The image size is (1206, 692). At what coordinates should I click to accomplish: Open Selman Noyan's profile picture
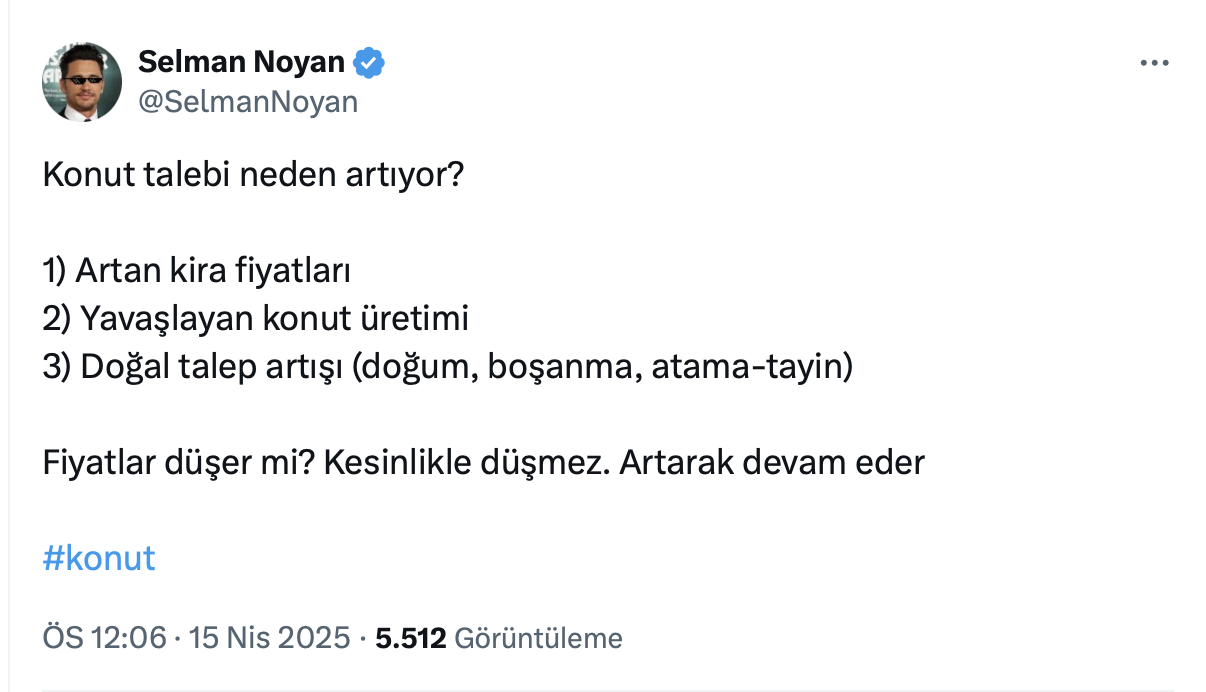82,81
